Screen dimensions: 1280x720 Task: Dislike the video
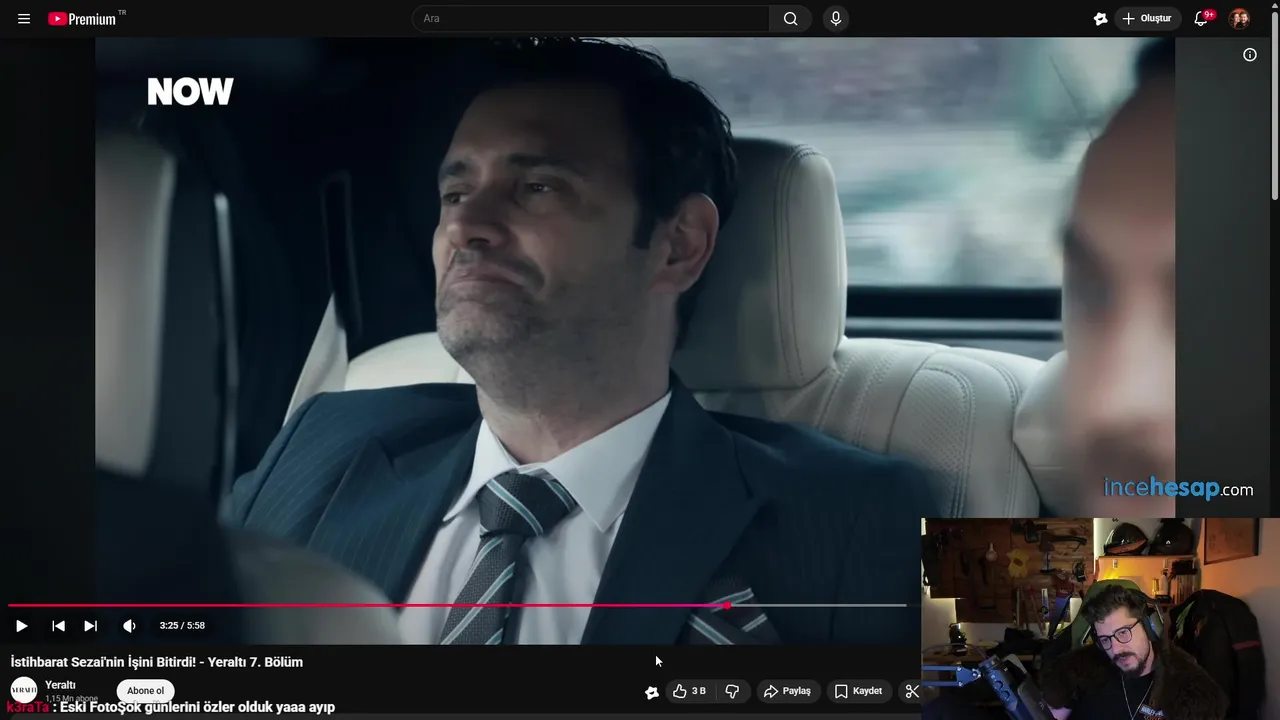point(732,691)
